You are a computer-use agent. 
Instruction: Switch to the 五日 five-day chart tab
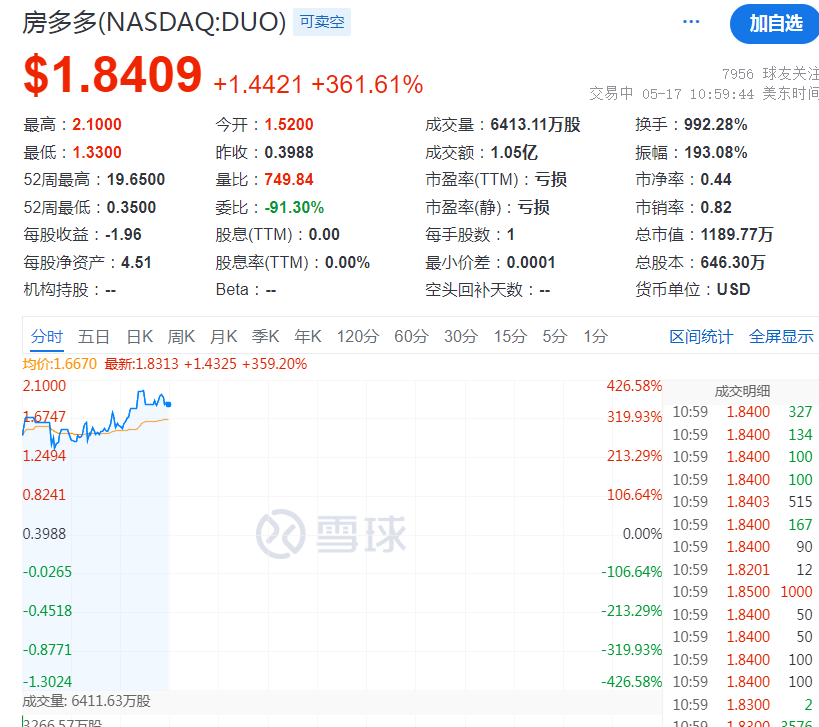point(94,337)
